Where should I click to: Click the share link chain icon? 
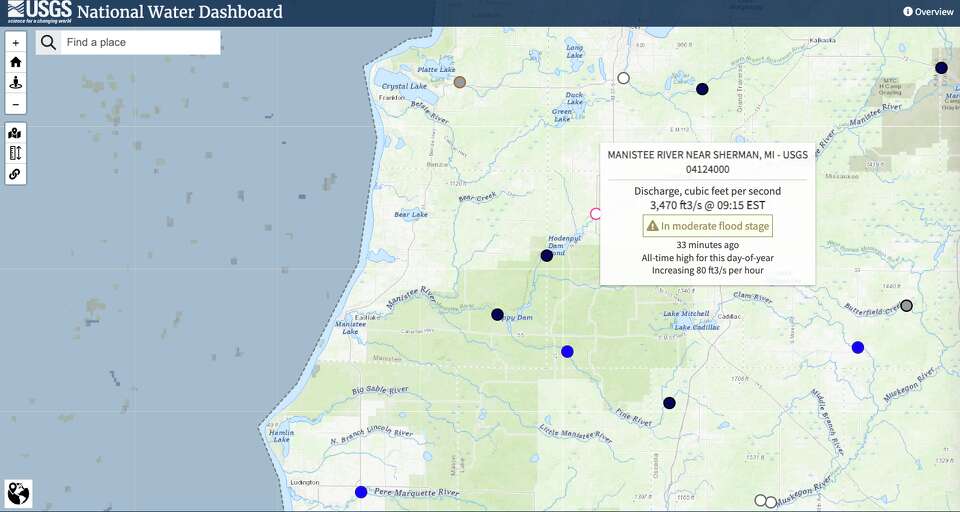coord(15,174)
